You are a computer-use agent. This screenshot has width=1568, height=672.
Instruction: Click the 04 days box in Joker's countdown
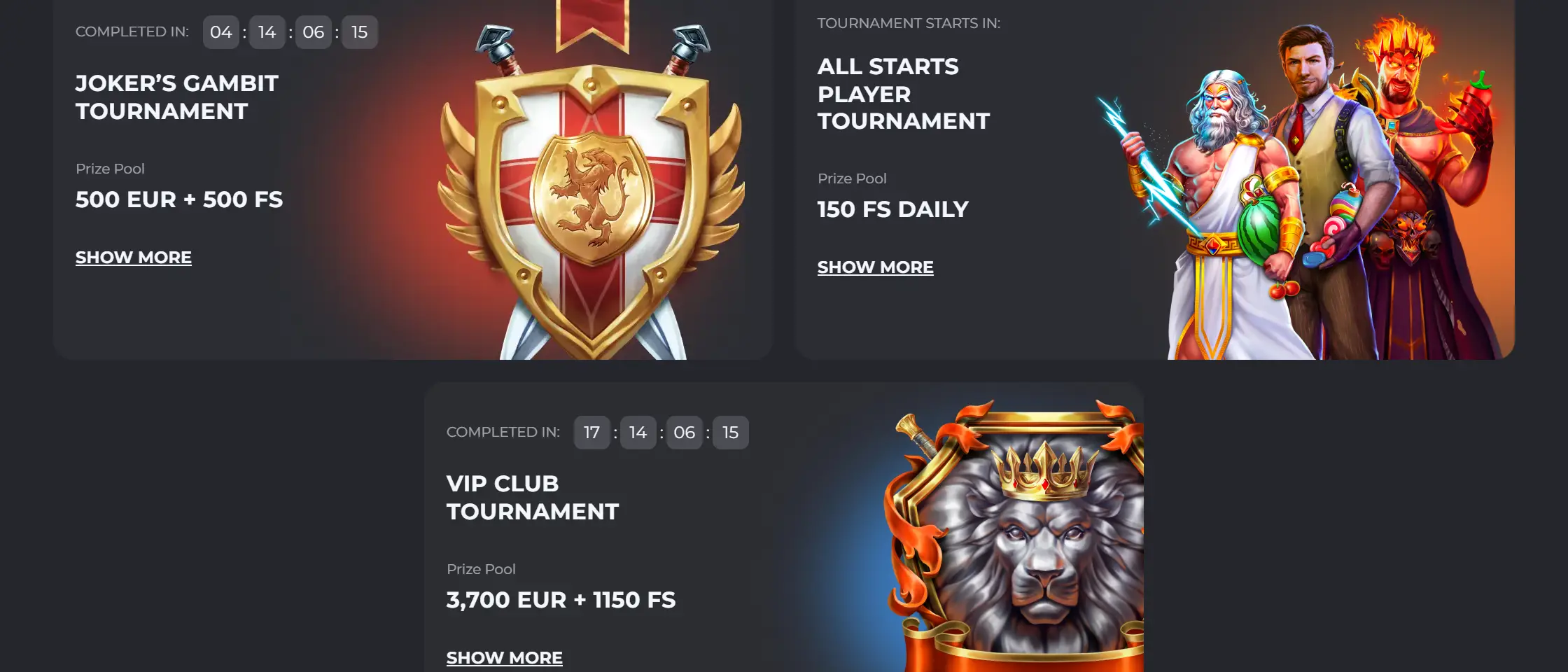coord(221,32)
